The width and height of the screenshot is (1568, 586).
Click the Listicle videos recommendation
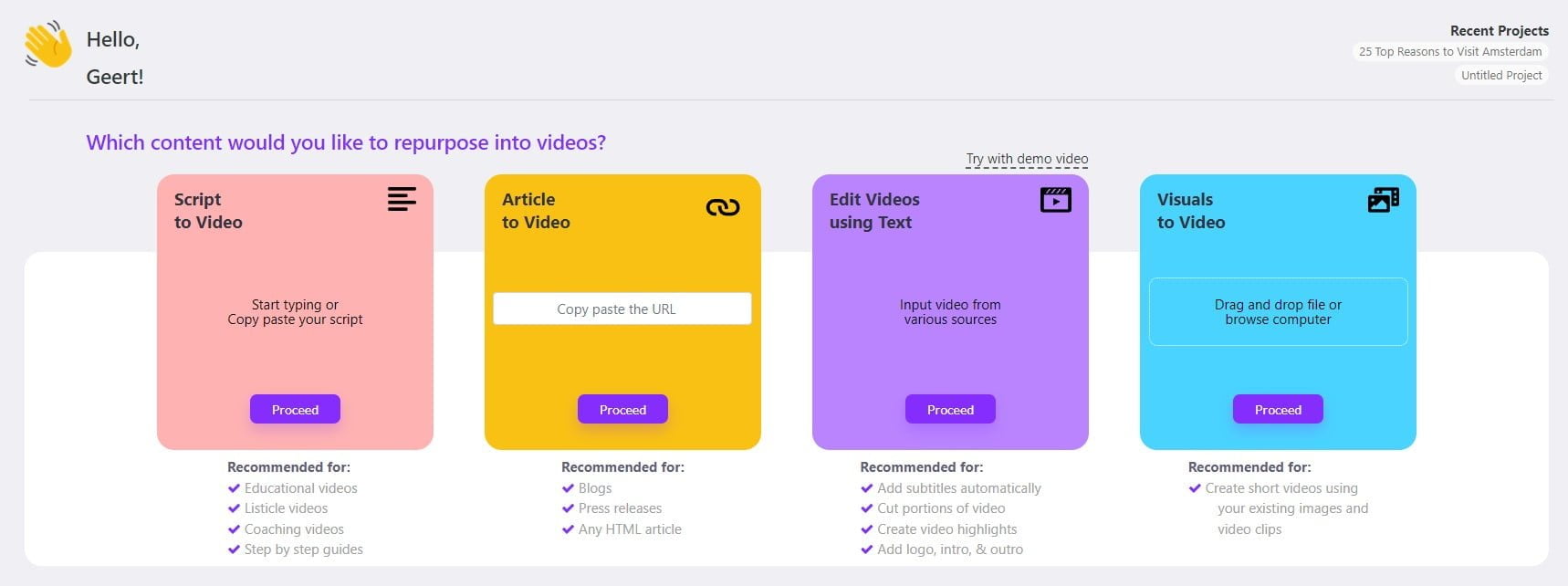click(x=277, y=508)
